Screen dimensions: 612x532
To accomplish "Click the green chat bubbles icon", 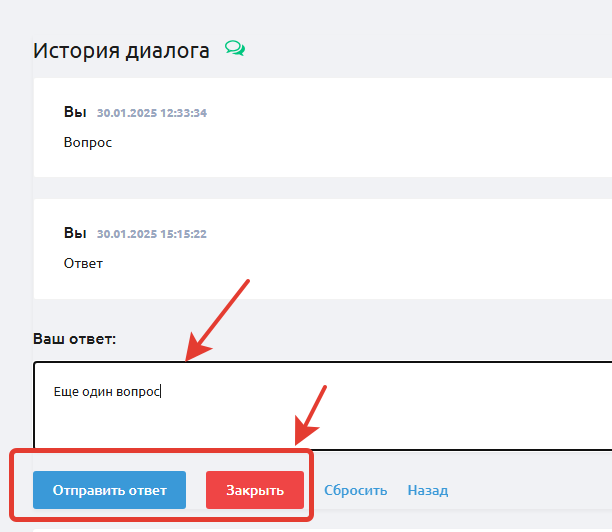I will click(x=235, y=49).
